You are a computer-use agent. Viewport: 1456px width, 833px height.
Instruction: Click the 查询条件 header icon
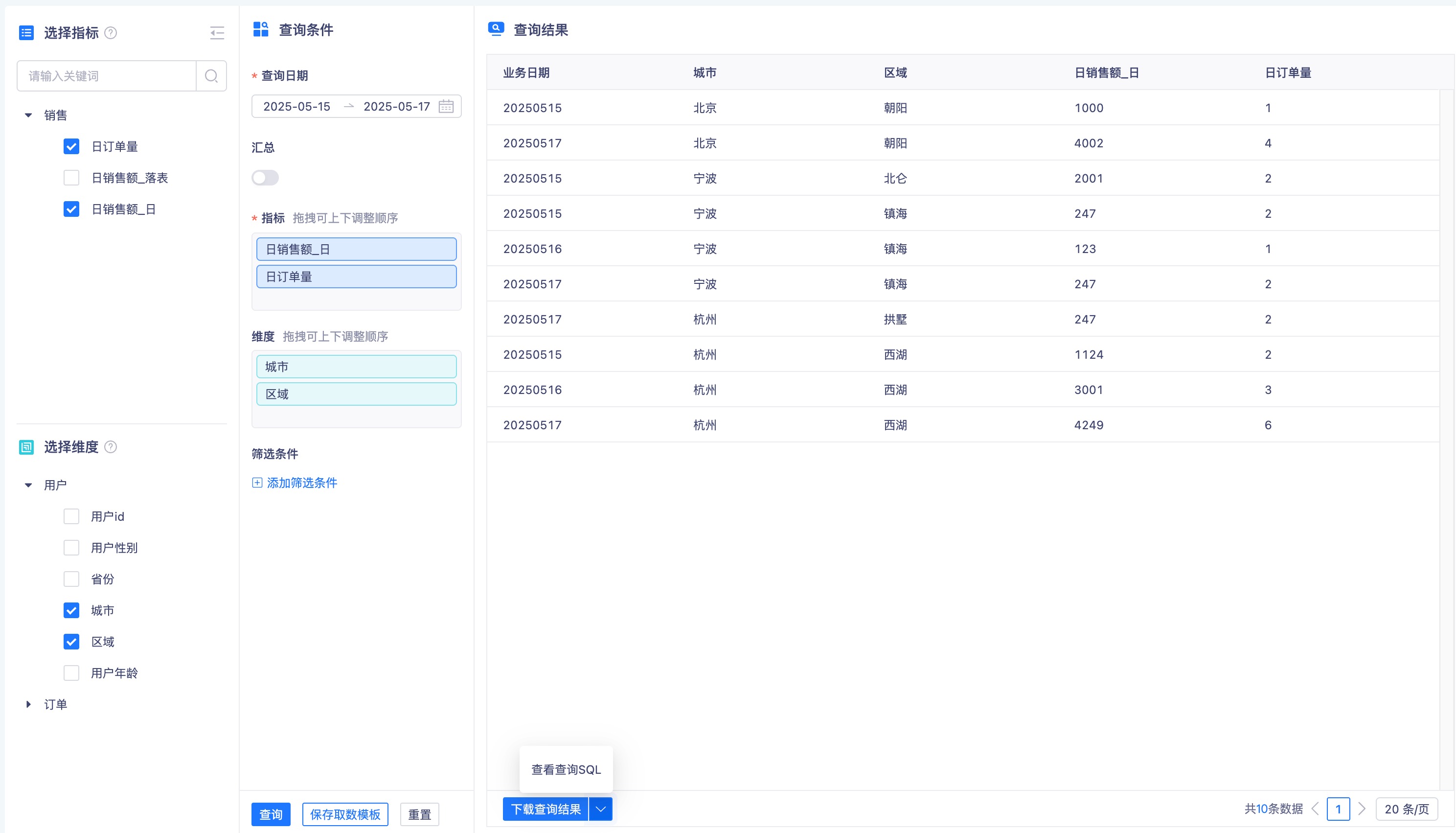[x=261, y=30]
